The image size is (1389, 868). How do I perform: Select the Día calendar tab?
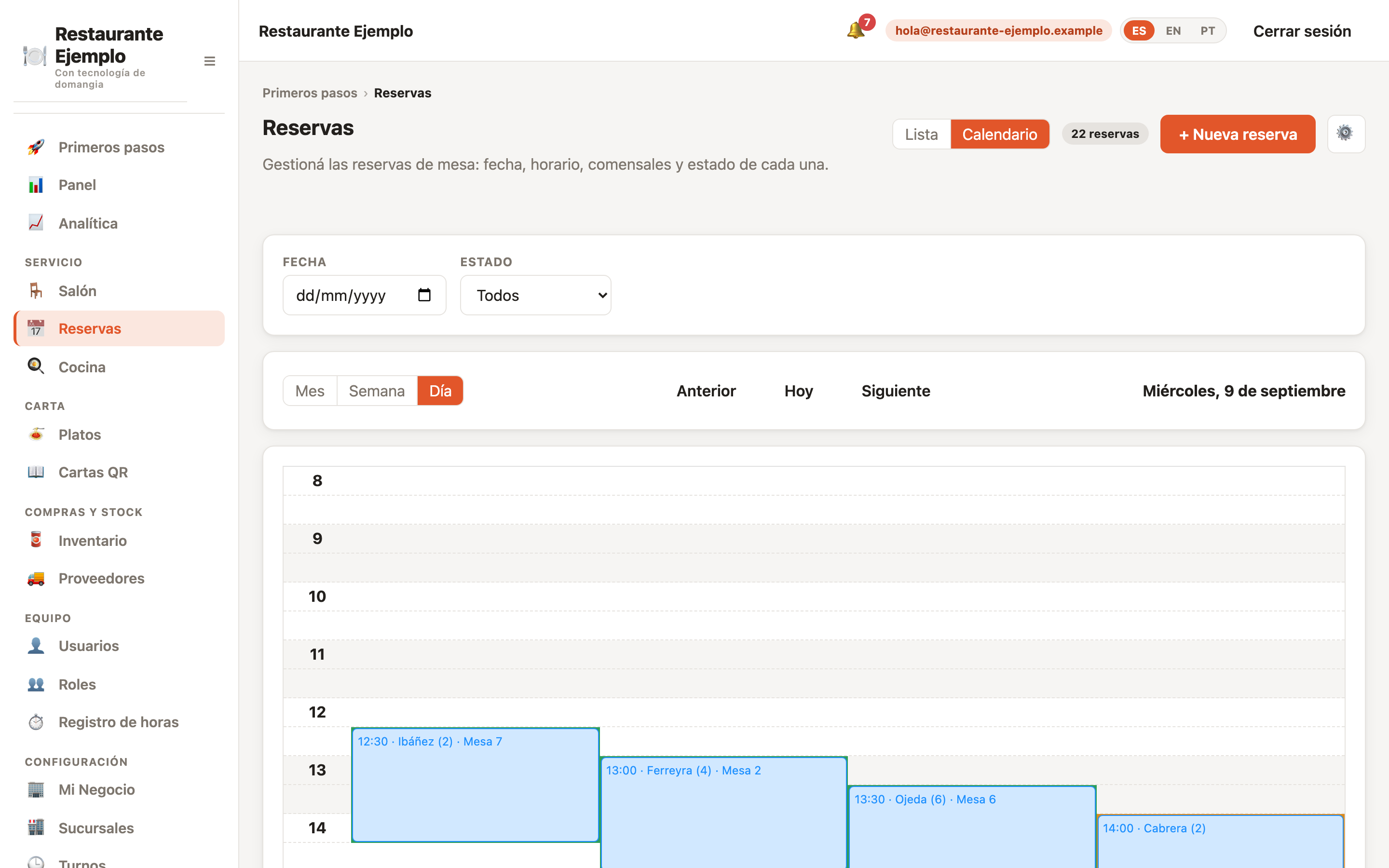[440, 391]
